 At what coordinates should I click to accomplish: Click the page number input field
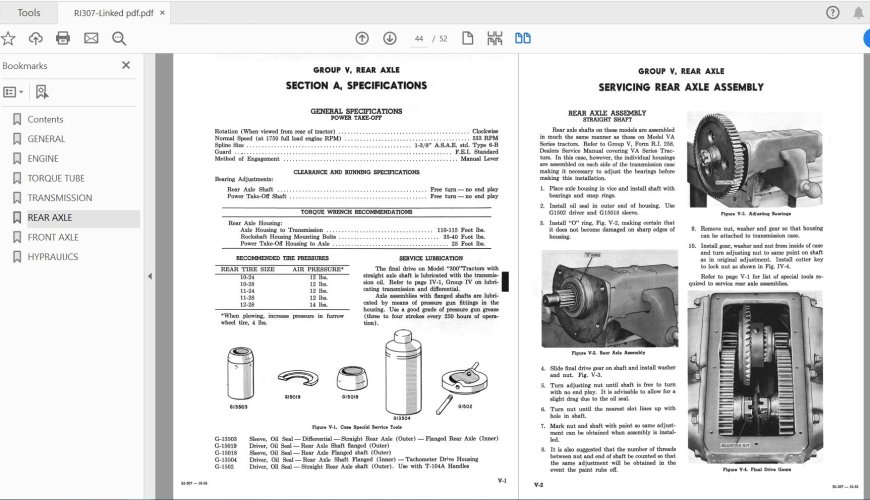421,38
